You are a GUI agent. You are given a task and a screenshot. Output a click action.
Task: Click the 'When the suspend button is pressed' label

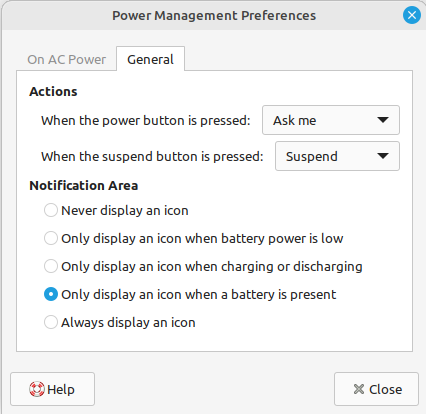point(152,157)
